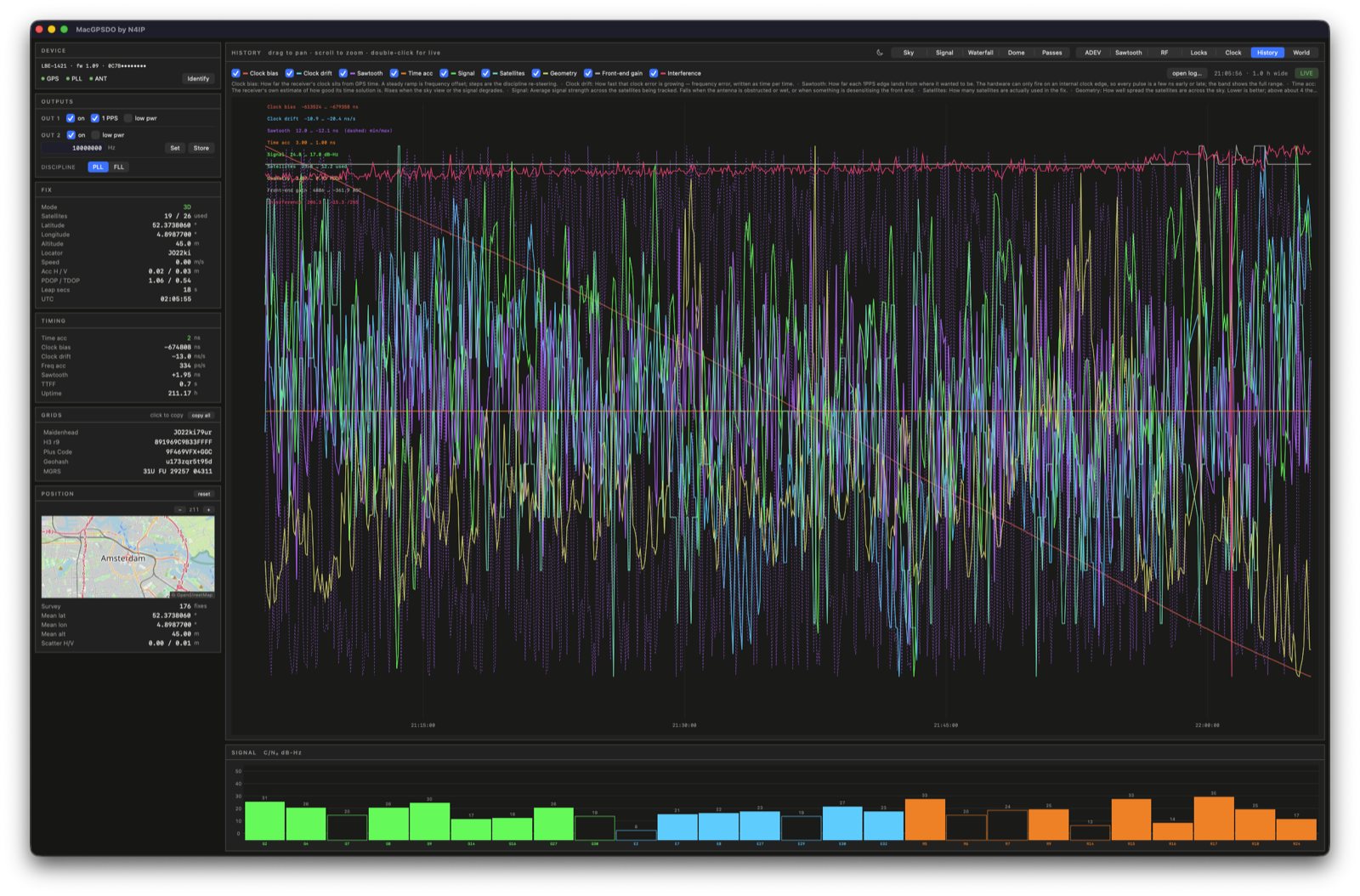Toggle the Signal series checkbox
The height and width of the screenshot is (896, 1360).
point(444,73)
